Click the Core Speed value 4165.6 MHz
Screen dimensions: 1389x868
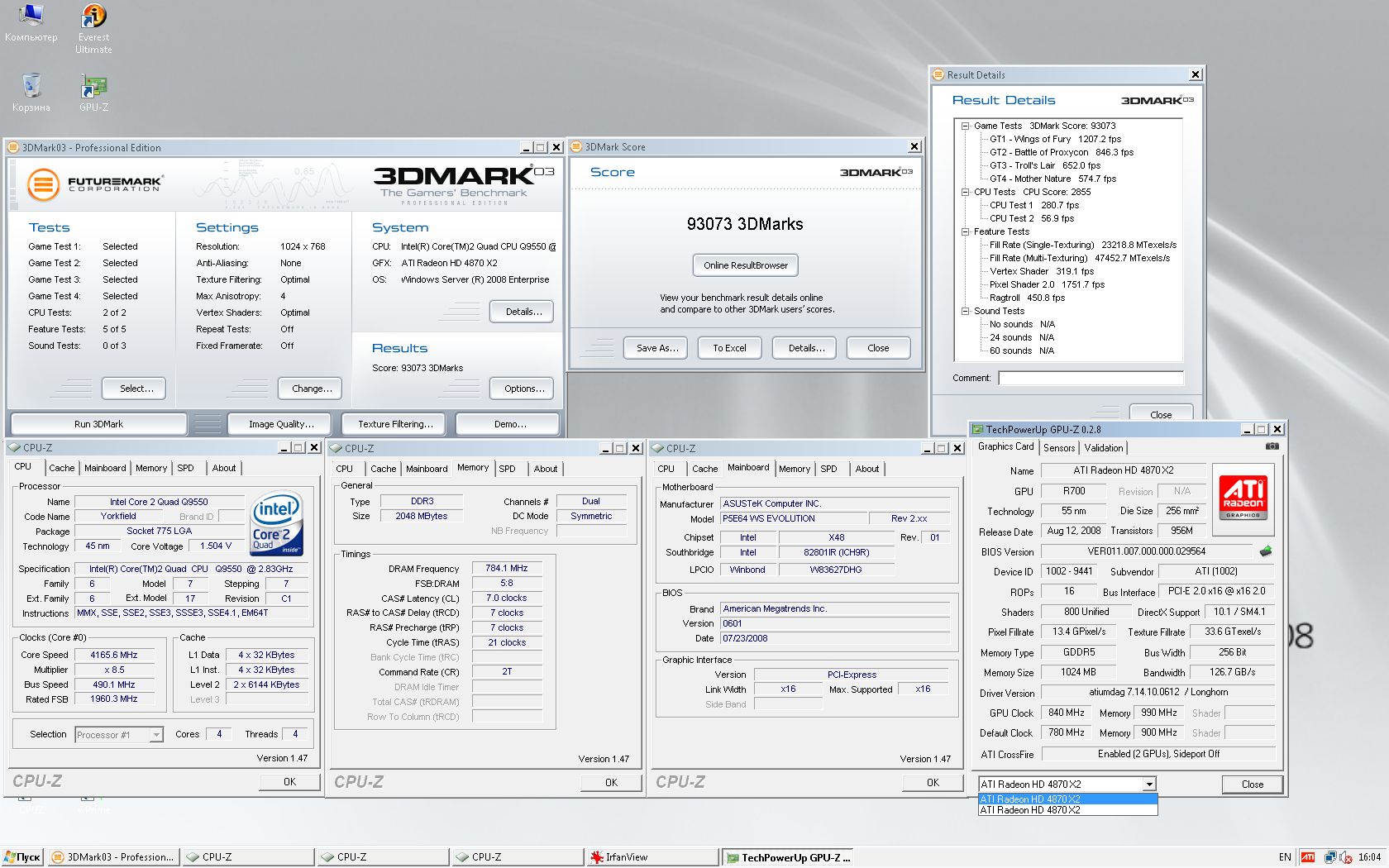[x=115, y=655]
